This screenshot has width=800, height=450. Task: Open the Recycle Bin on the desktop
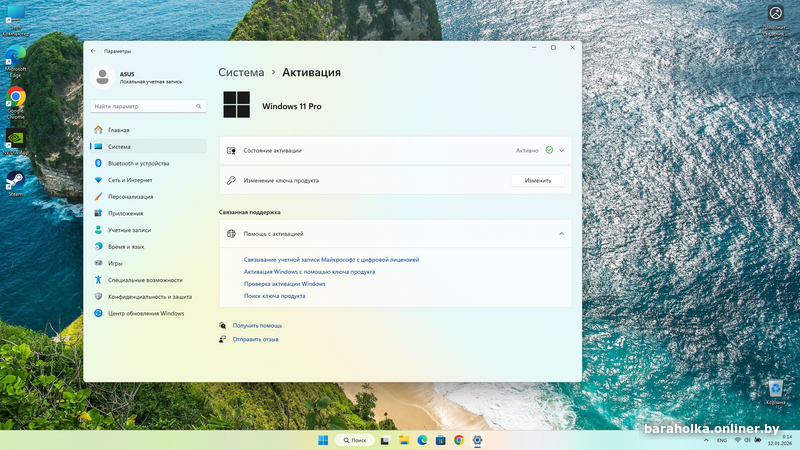coord(775,389)
